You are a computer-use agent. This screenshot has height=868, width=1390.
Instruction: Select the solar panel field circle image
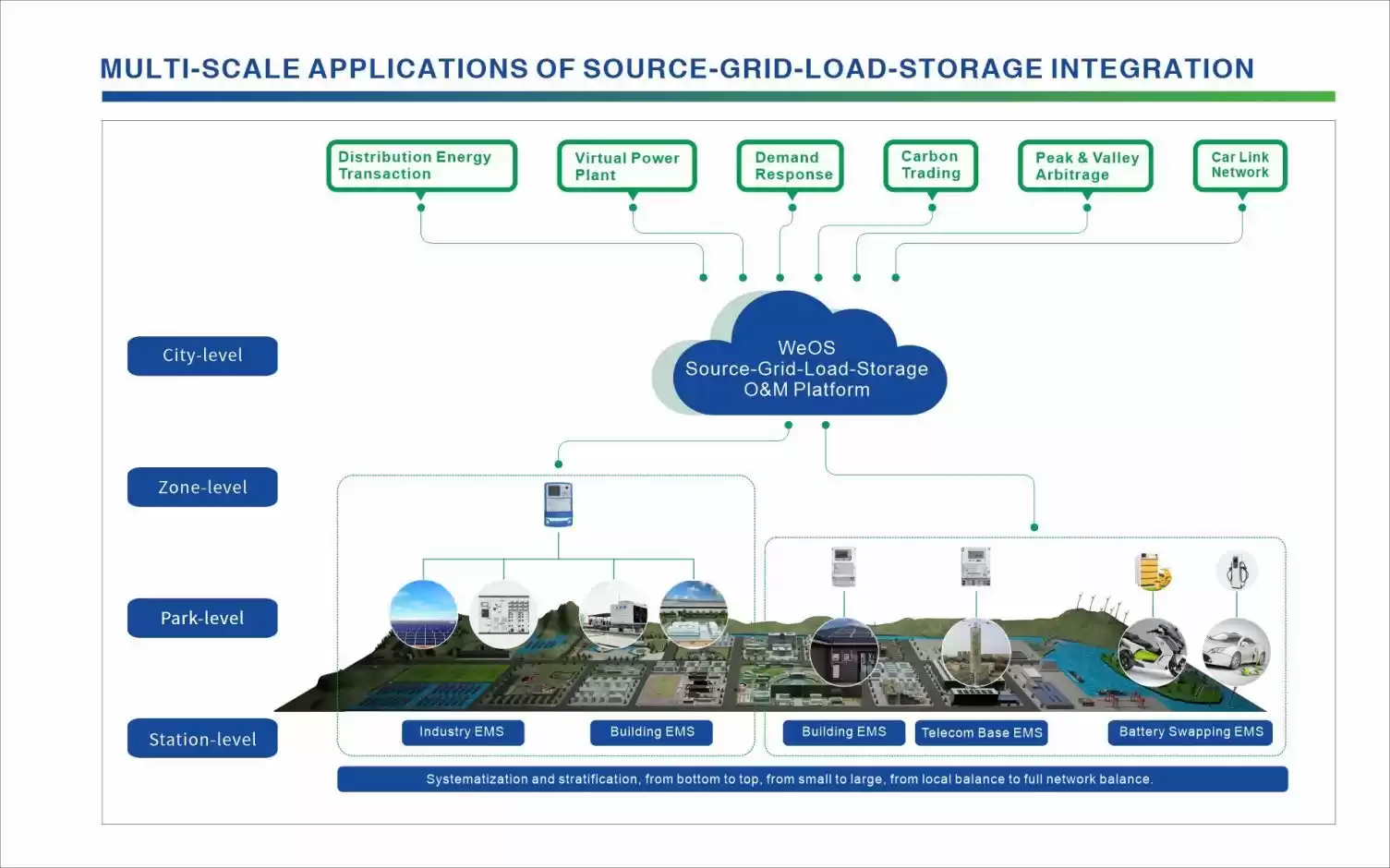(424, 614)
